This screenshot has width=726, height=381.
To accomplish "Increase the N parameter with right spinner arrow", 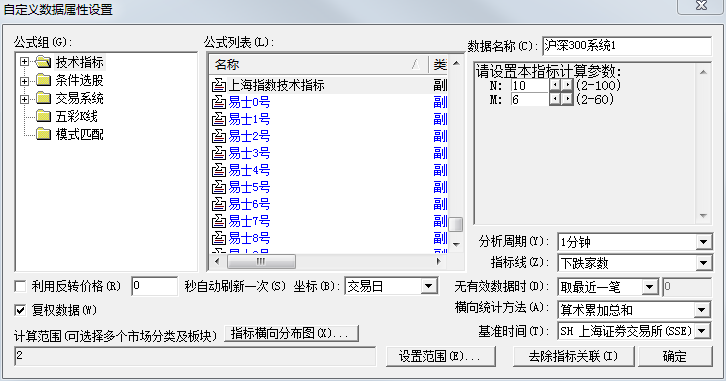I will pyautogui.click(x=567, y=85).
